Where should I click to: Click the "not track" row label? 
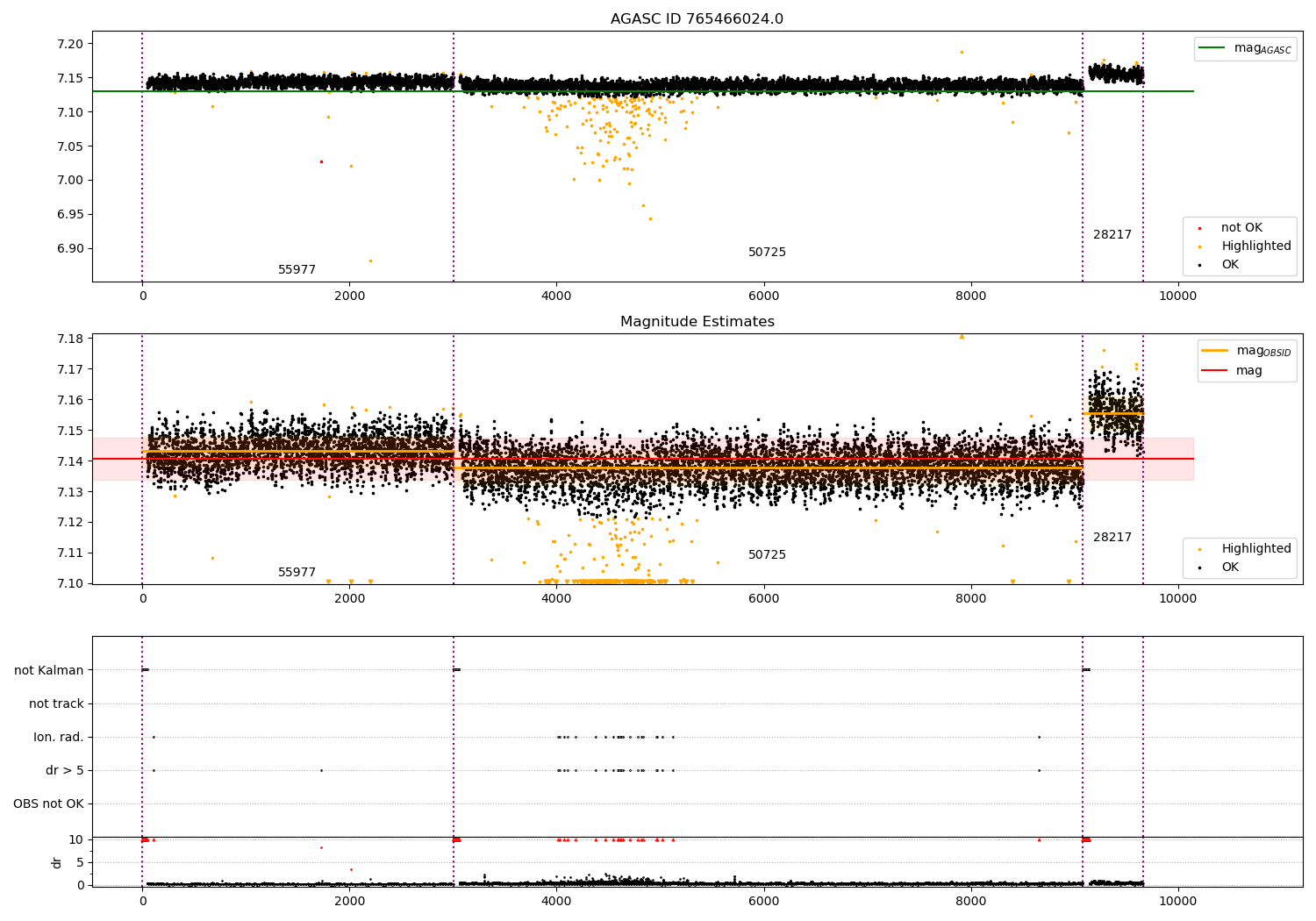[x=56, y=703]
